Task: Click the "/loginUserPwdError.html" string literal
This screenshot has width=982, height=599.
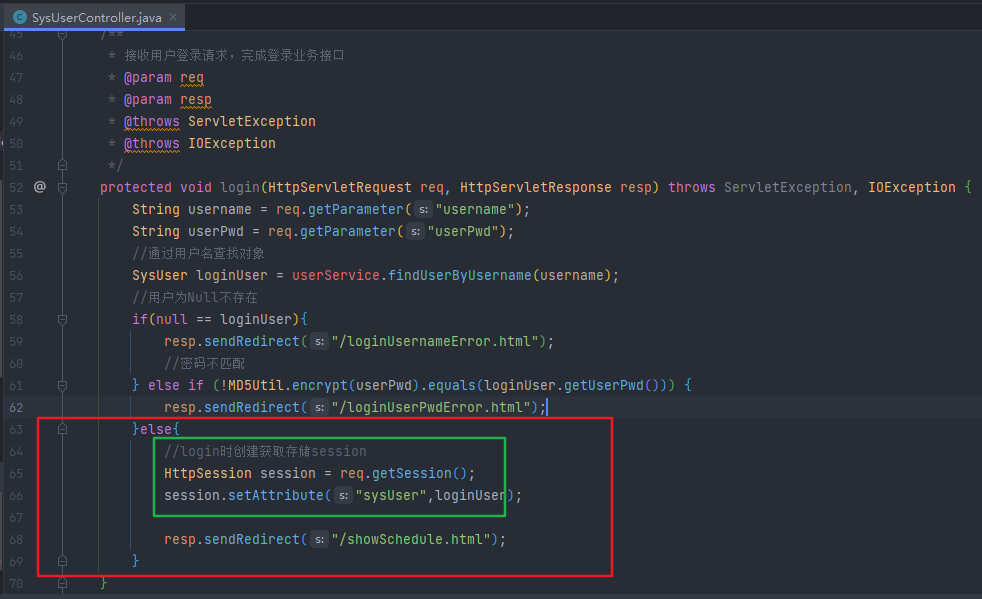Action: [431, 407]
